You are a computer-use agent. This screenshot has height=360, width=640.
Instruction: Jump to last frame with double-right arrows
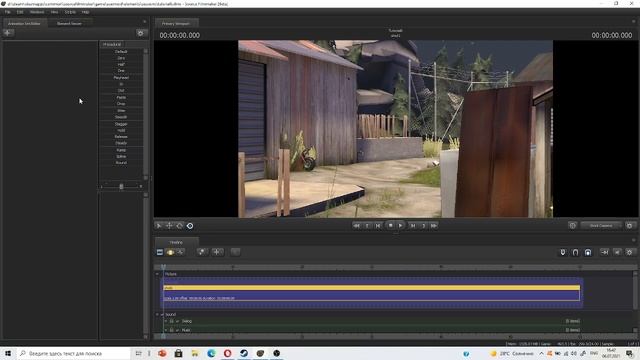pos(433,226)
